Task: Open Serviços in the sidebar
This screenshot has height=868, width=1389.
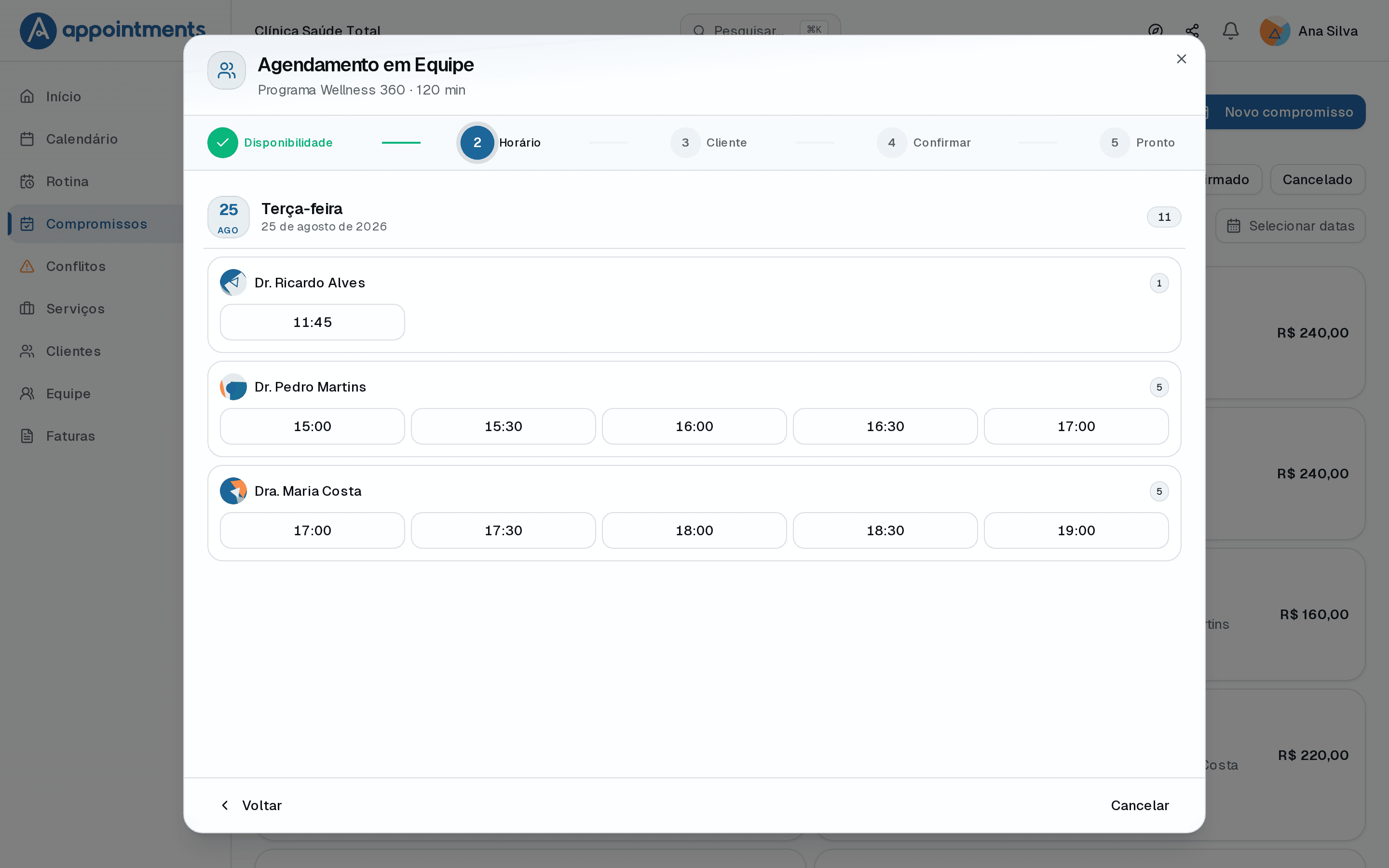Action: coord(96,309)
